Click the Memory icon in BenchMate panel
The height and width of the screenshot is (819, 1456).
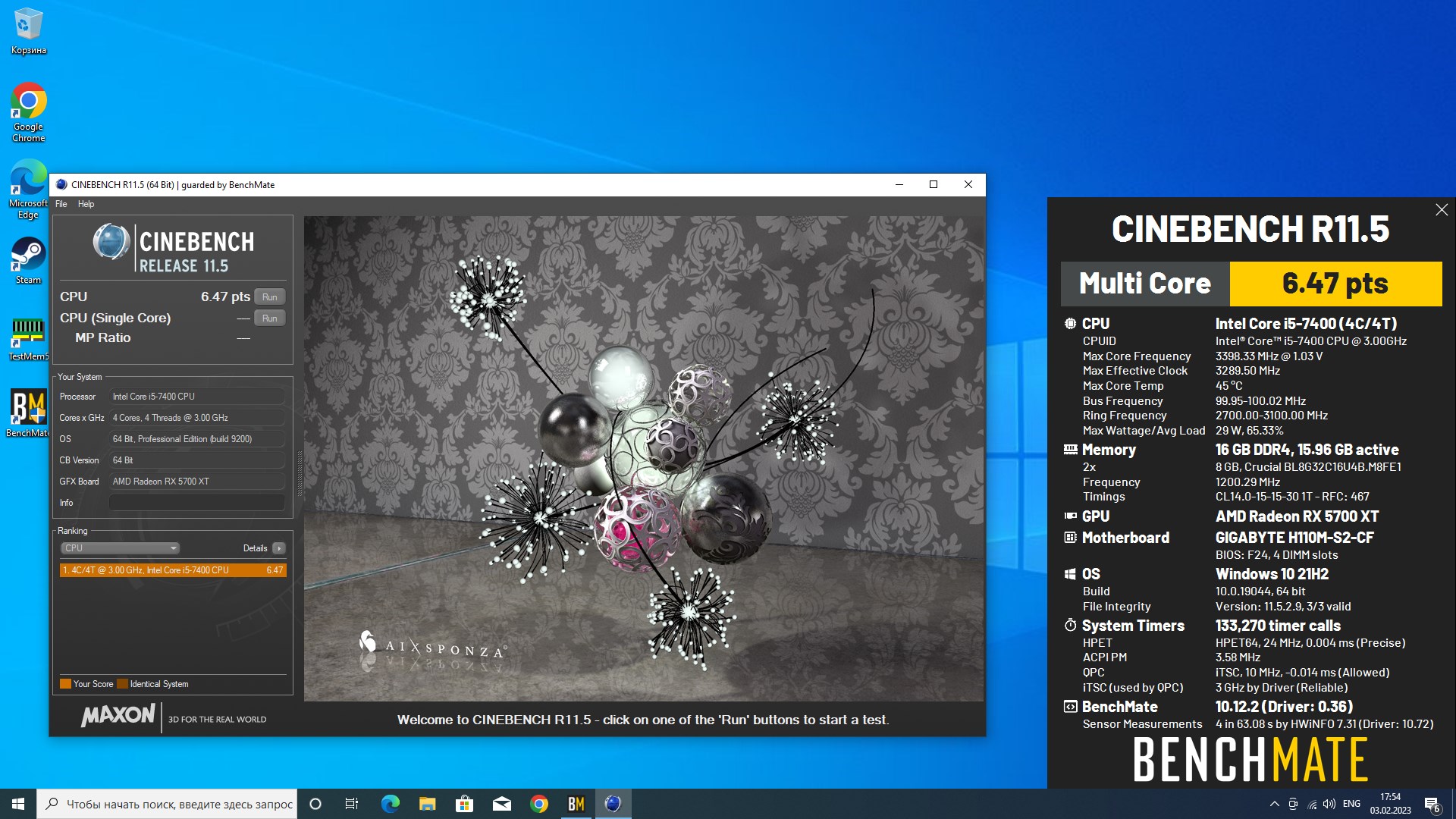[1070, 450]
